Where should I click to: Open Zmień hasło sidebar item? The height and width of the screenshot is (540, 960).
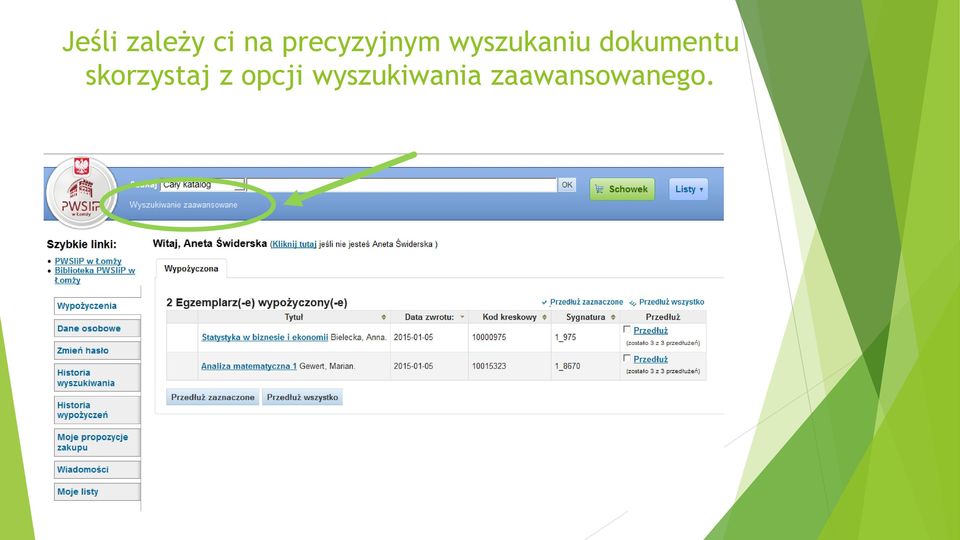point(97,350)
